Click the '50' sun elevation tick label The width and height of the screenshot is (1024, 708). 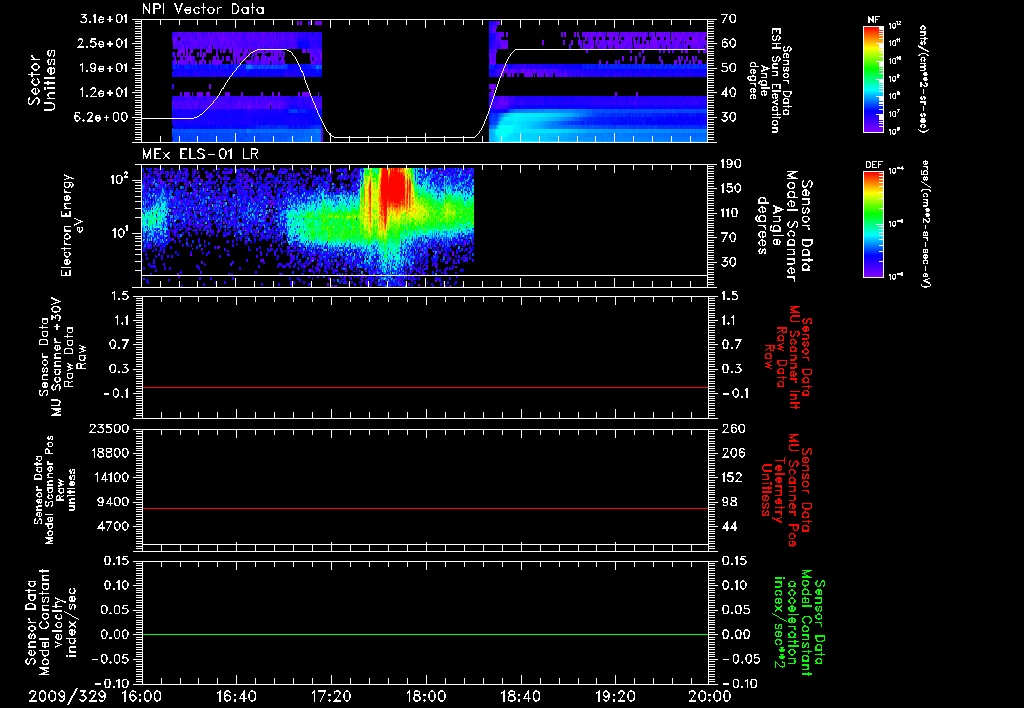[728, 68]
